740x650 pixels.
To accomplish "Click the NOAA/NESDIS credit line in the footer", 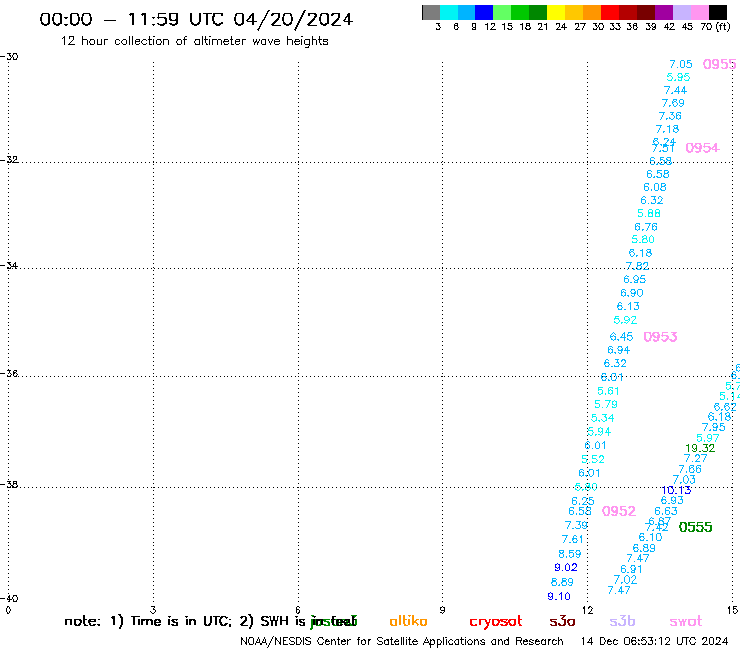I will [x=402, y=642].
